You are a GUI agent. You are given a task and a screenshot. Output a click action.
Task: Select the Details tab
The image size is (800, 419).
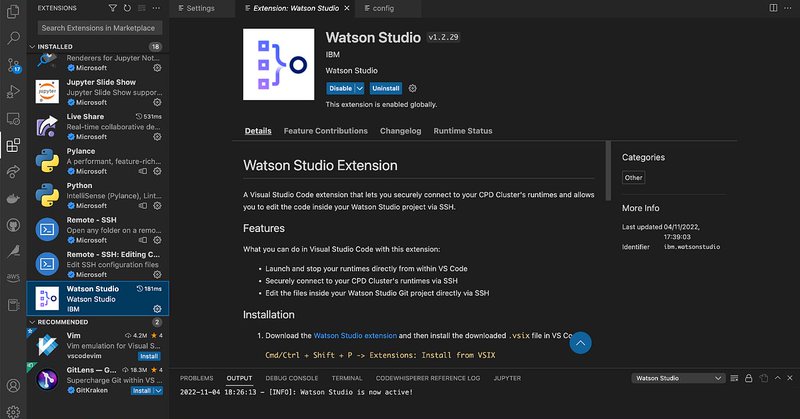258,131
